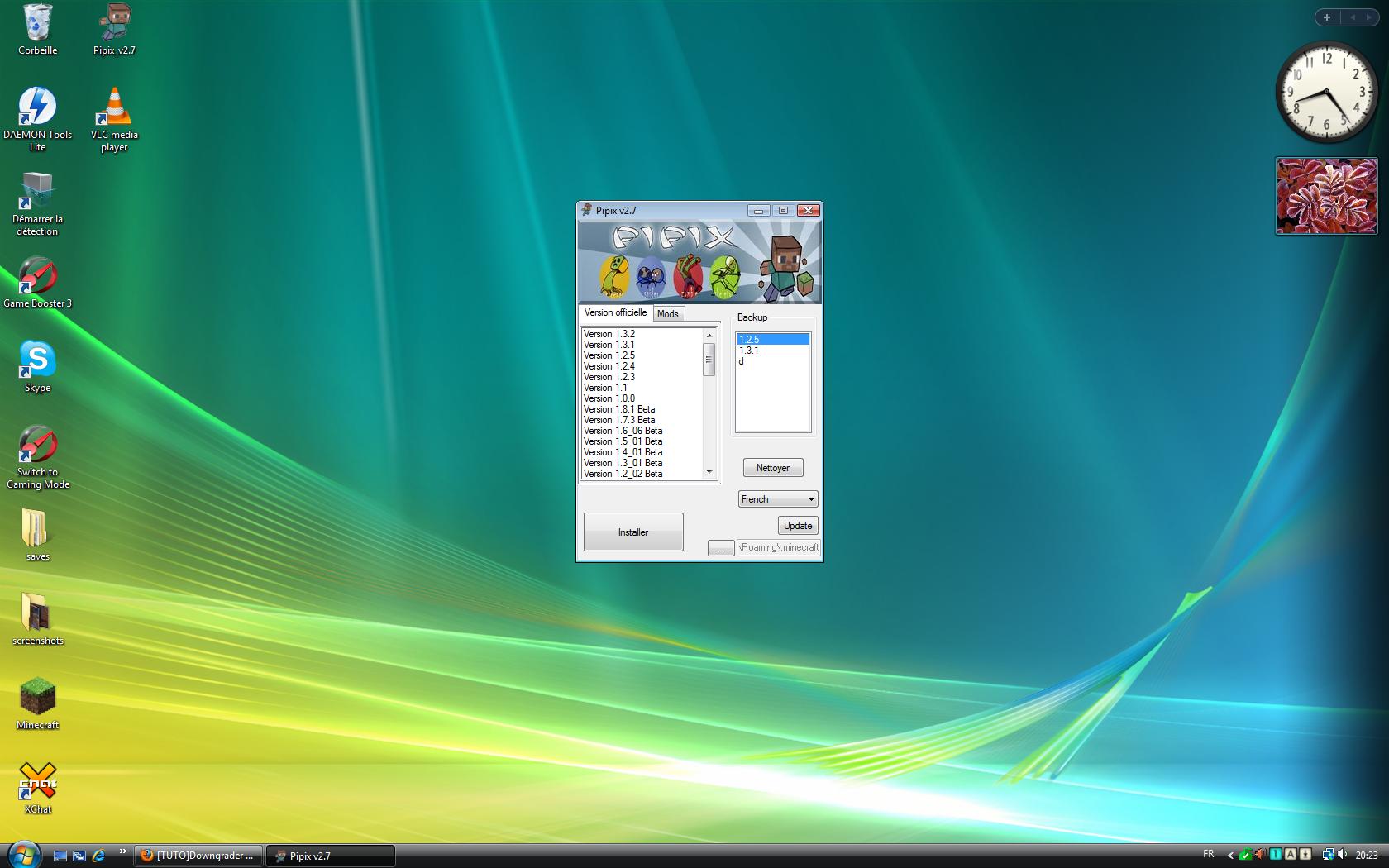Switch to the Mods tab
1389x868 pixels.
(668, 314)
